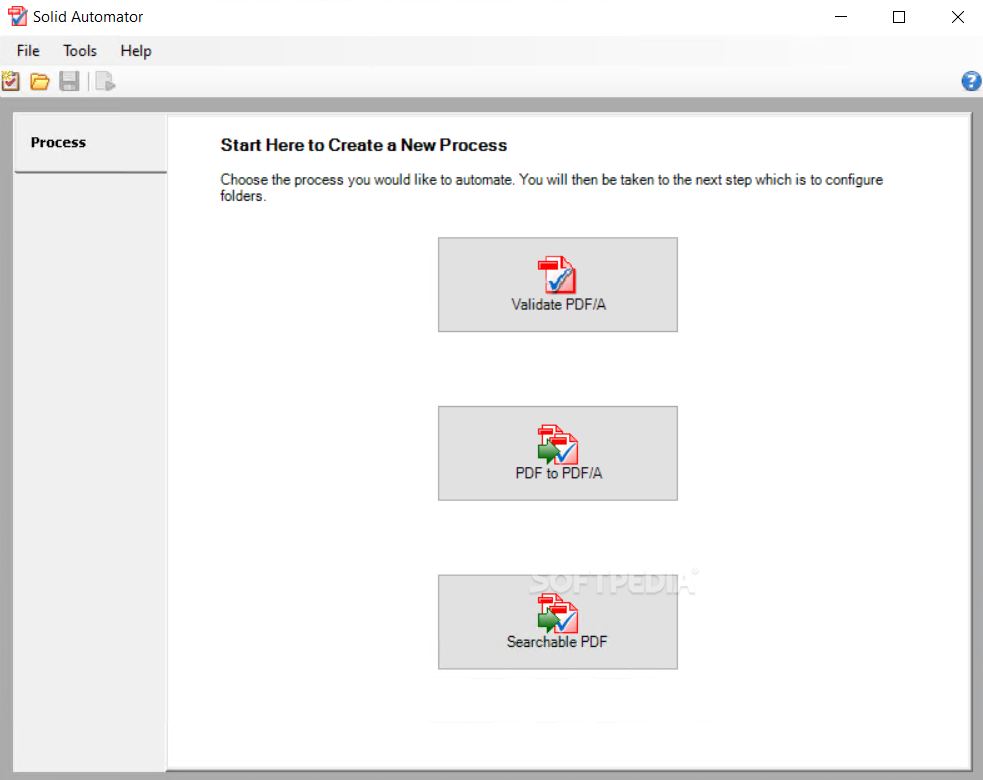Click the Save floppy disk icon
Screen dimensions: 983x780
[x=69, y=82]
